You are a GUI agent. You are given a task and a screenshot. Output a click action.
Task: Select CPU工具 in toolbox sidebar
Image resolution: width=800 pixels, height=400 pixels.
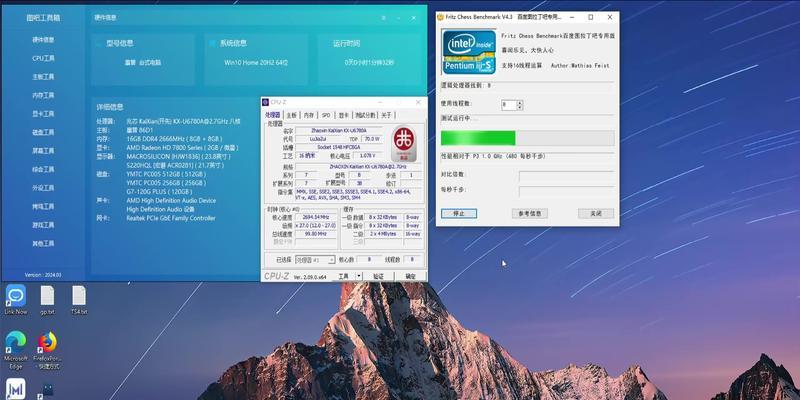click(x=43, y=58)
